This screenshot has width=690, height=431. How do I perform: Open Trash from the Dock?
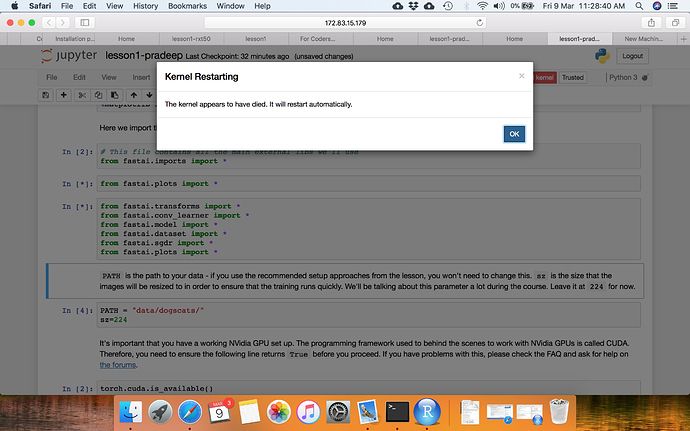559,412
